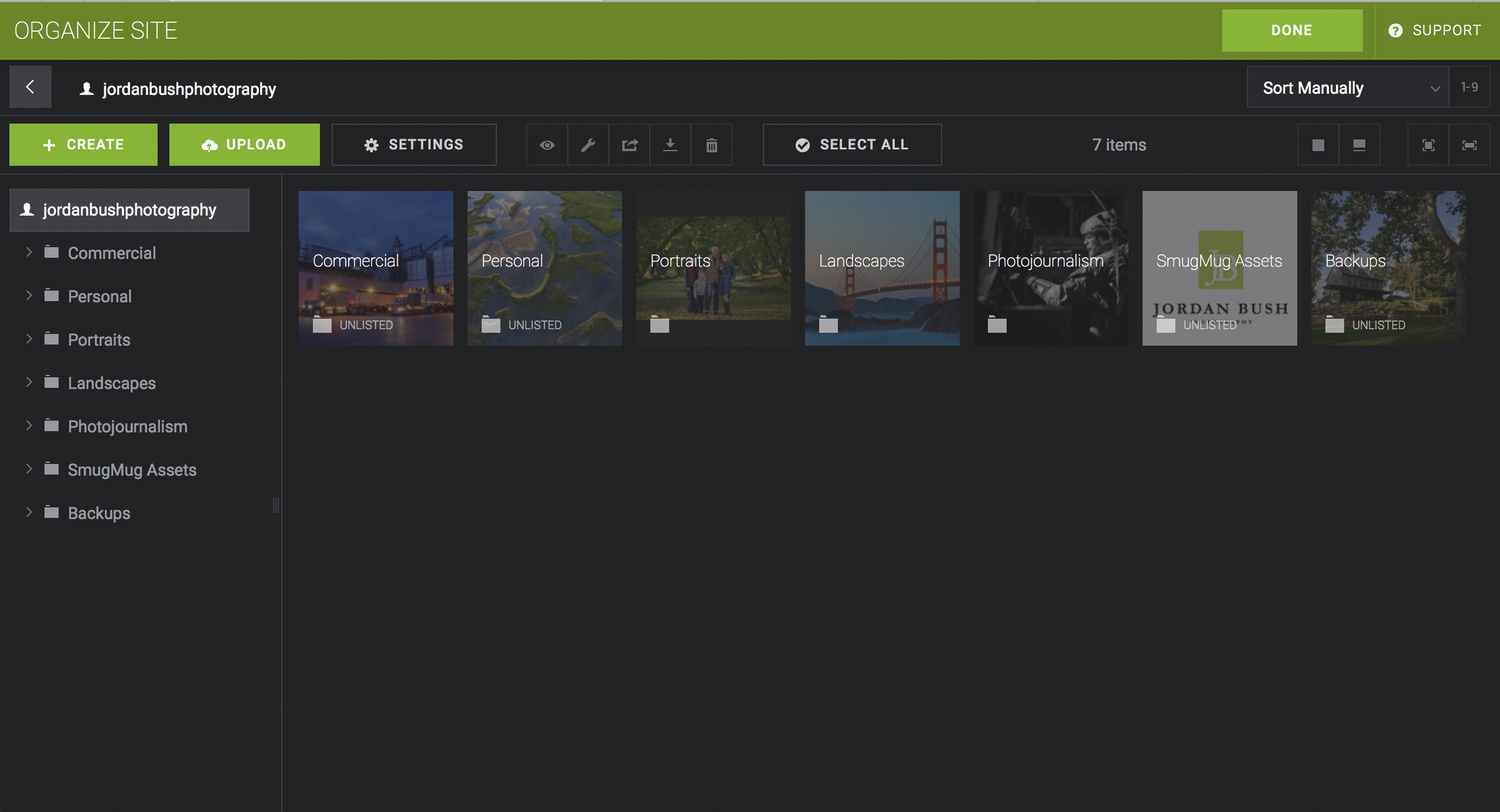
Task: Click the folder icon beside Commercial in sidebar
Action: 52,252
